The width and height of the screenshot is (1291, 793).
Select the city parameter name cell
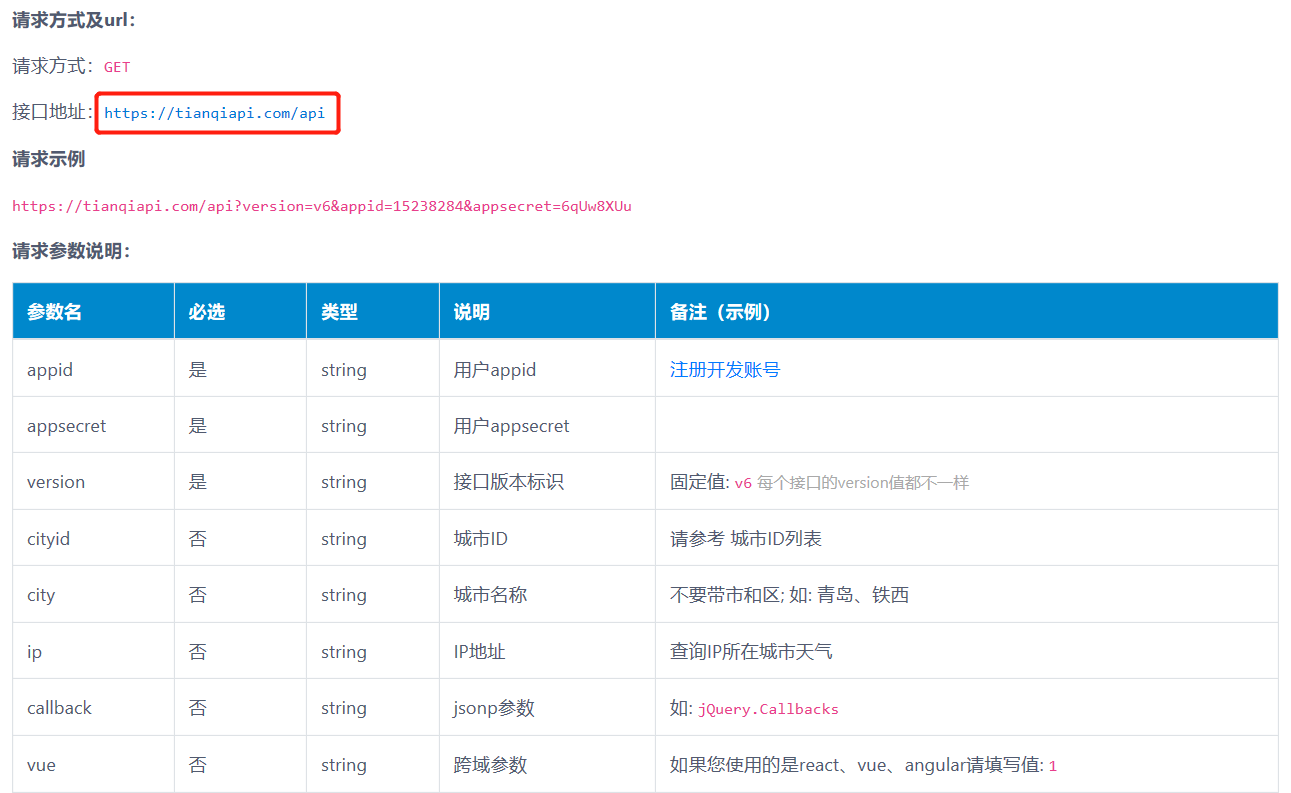[93, 594]
